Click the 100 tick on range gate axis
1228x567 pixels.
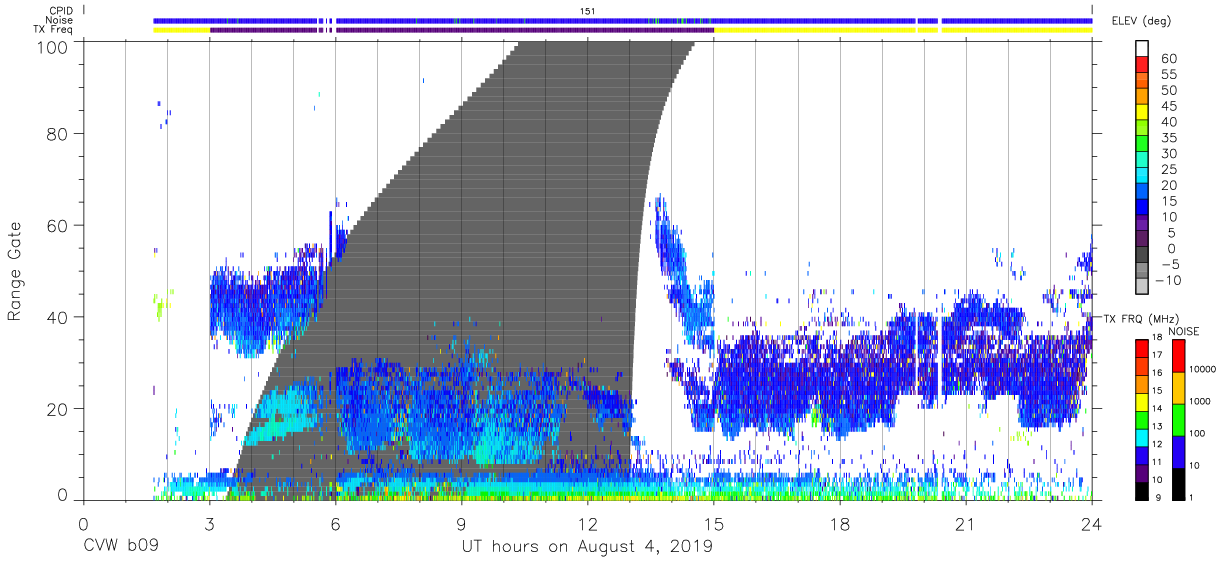tap(51, 47)
